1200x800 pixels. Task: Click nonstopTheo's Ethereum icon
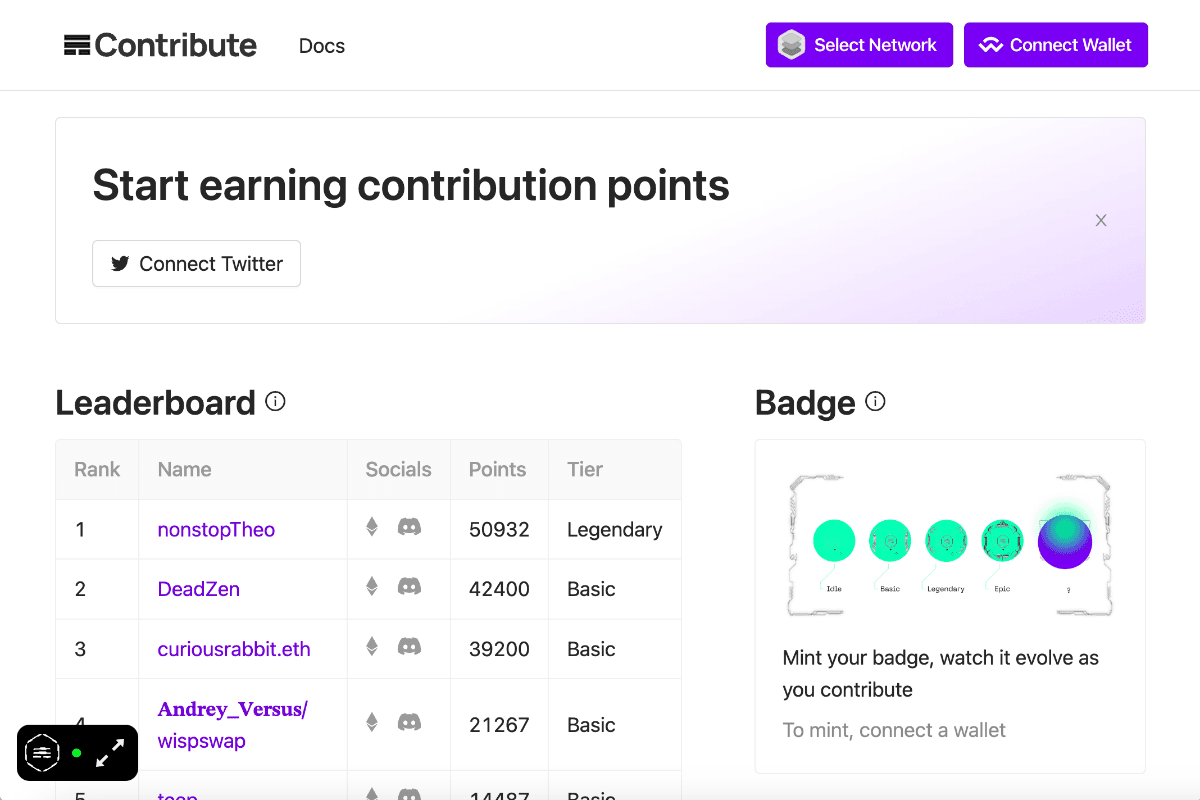(372, 527)
